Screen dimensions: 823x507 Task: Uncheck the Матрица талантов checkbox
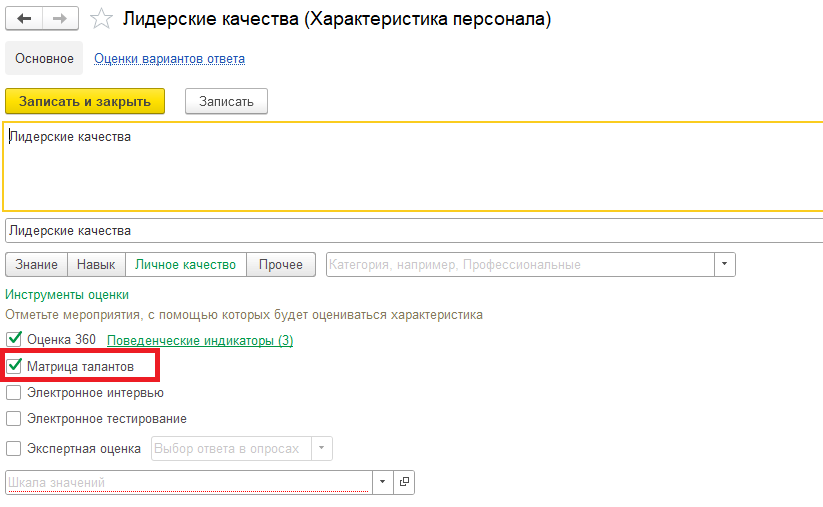14,367
